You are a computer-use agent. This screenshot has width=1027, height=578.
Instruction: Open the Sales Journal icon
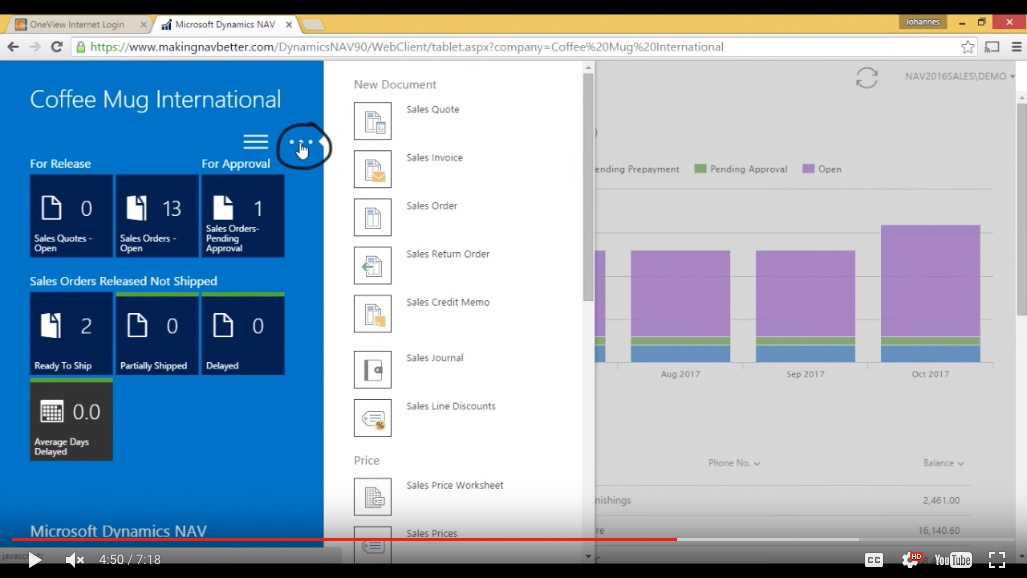click(373, 370)
